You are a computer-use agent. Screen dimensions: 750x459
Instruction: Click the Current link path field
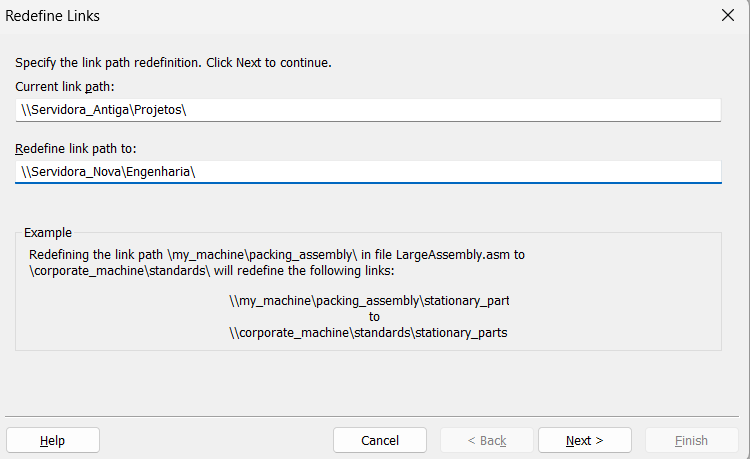coord(368,110)
